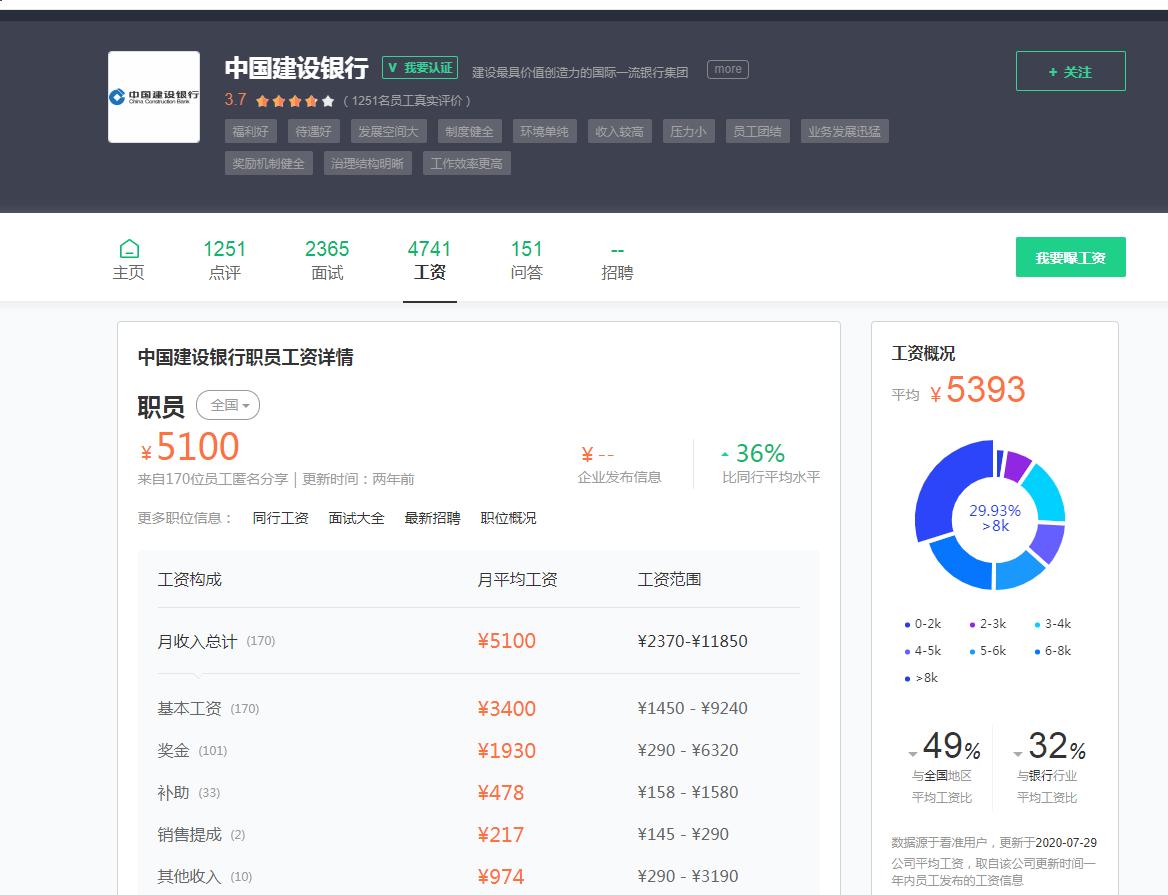Click the 我要曝工资 green button
The width and height of the screenshot is (1168, 895).
click(x=1070, y=256)
